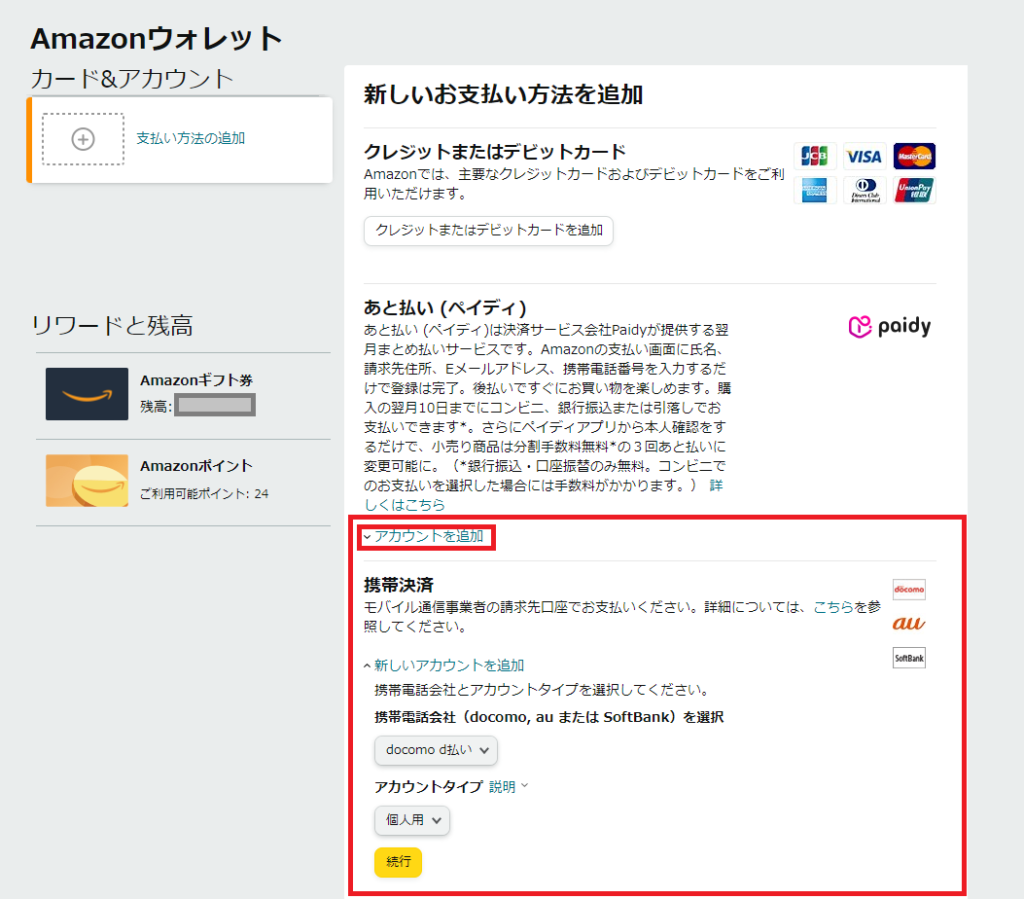The image size is (1024, 899).
Task: Click the SoftBank carrier logo
Action: point(909,657)
